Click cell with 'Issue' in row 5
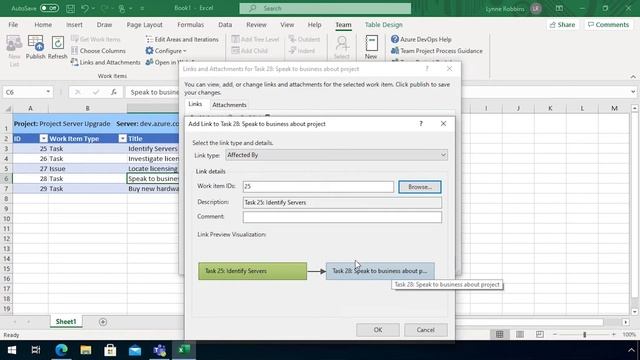Screen dimensions: 640x360 point(87,169)
